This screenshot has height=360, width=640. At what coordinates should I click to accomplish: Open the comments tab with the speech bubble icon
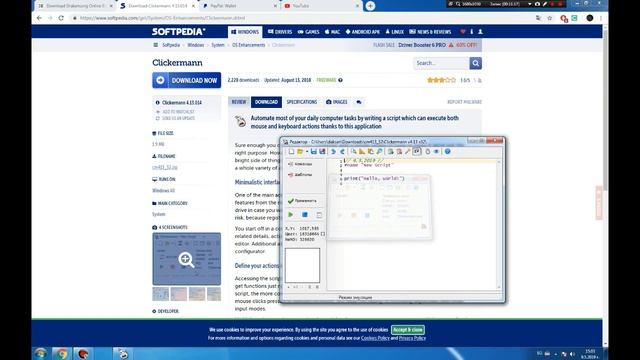coord(359,102)
